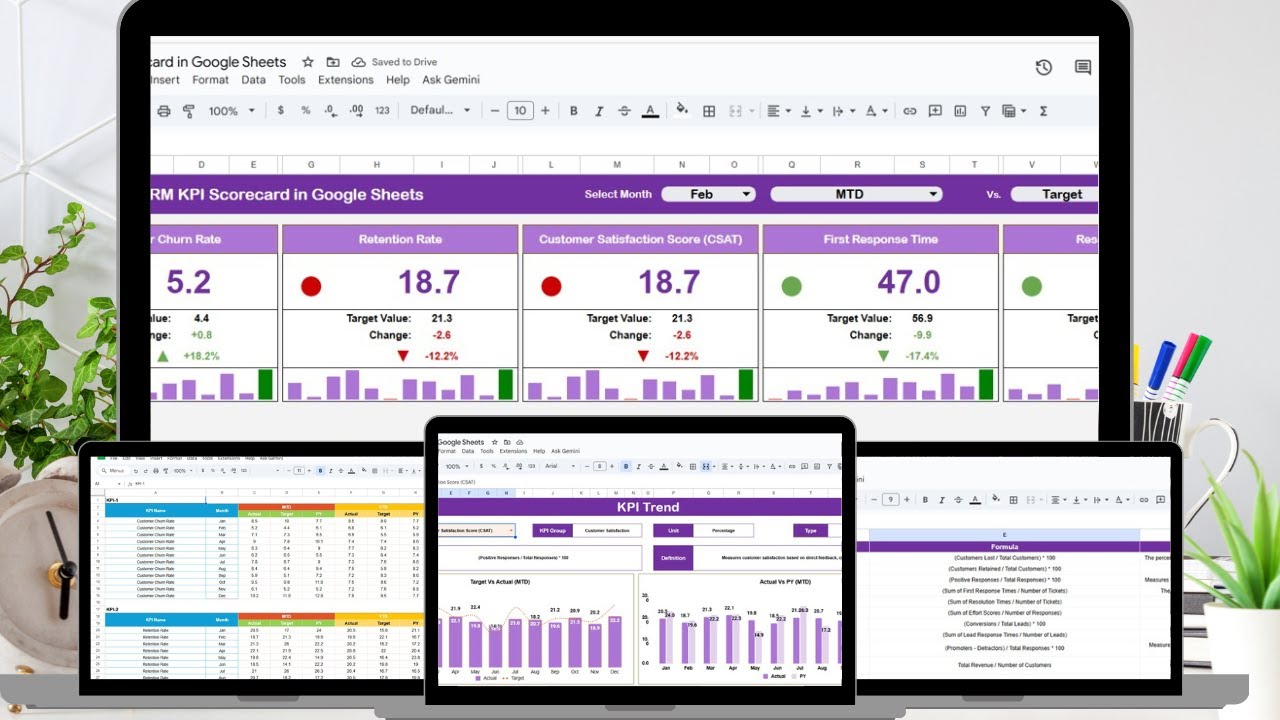Open the 123 more formats menu
The width and height of the screenshot is (1280, 720).
click(x=382, y=111)
